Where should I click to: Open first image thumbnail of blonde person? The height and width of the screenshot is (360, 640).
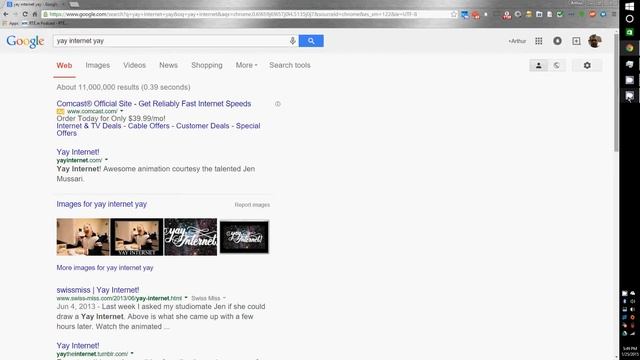point(83,237)
